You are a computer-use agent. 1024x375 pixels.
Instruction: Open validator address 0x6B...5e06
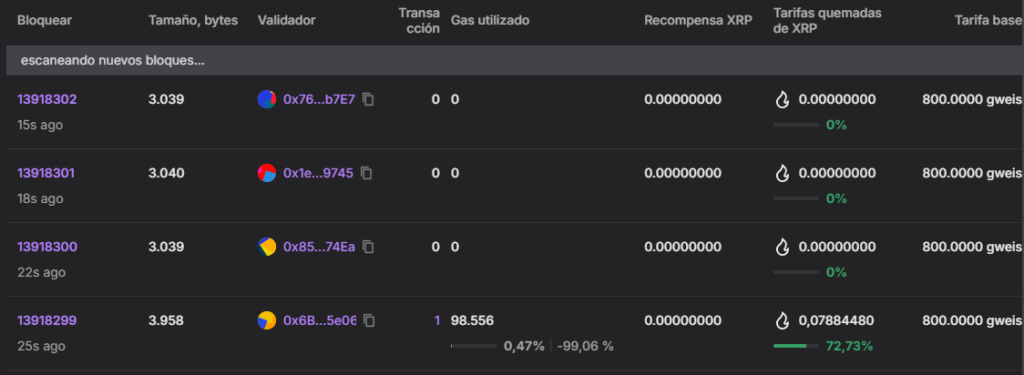pos(320,321)
